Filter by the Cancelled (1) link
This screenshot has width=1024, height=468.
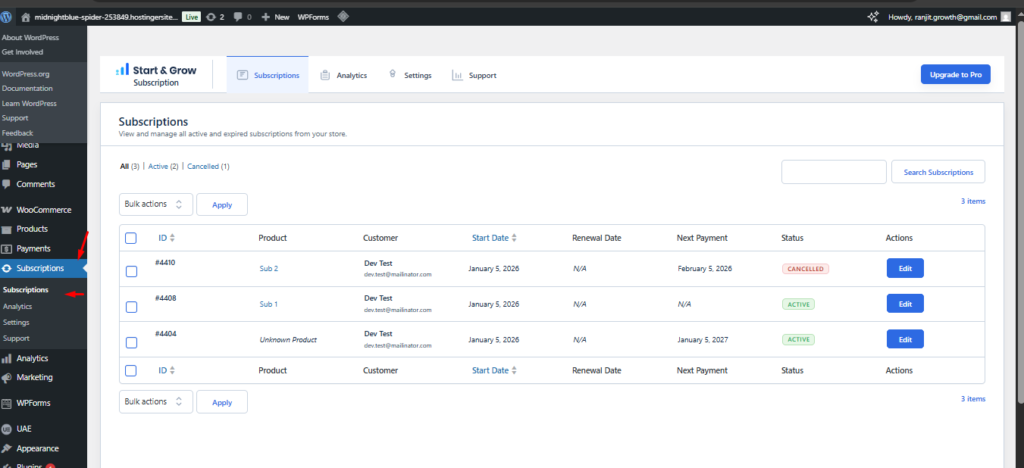[208, 166]
